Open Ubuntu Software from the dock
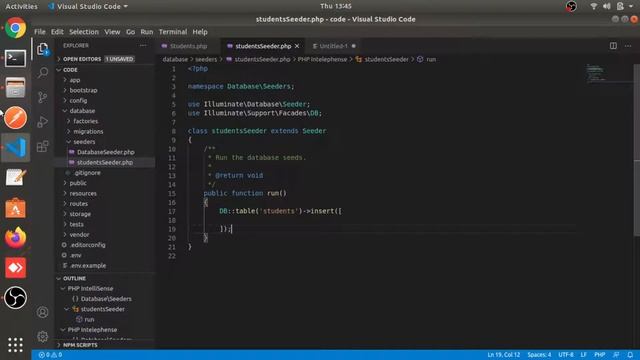The width and height of the screenshot is (640, 360). point(16,208)
